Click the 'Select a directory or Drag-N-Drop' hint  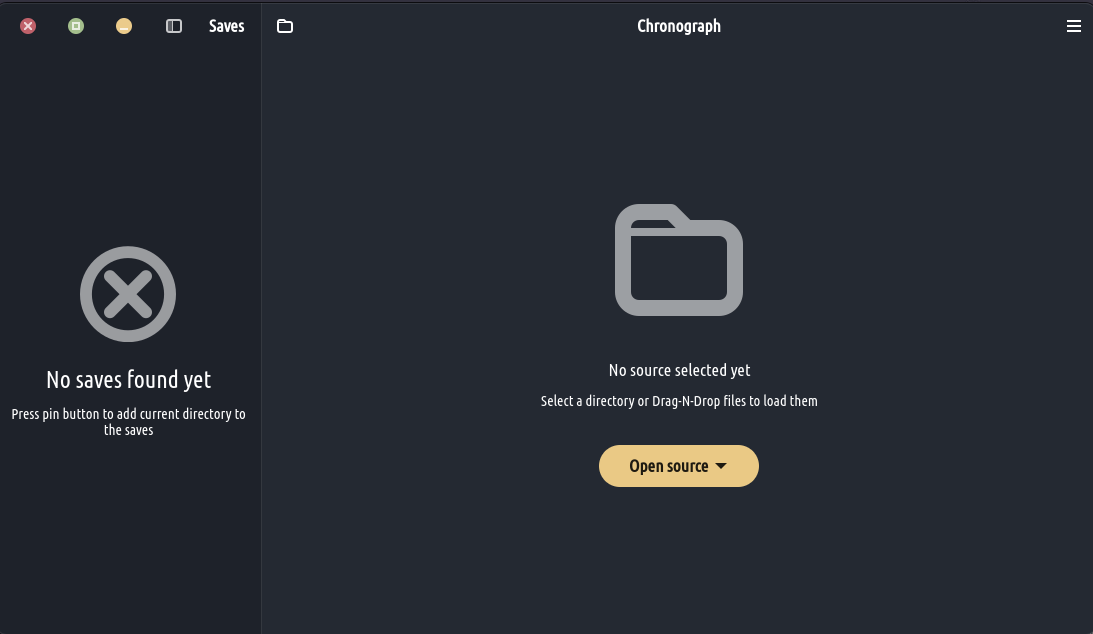[x=679, y=401]
